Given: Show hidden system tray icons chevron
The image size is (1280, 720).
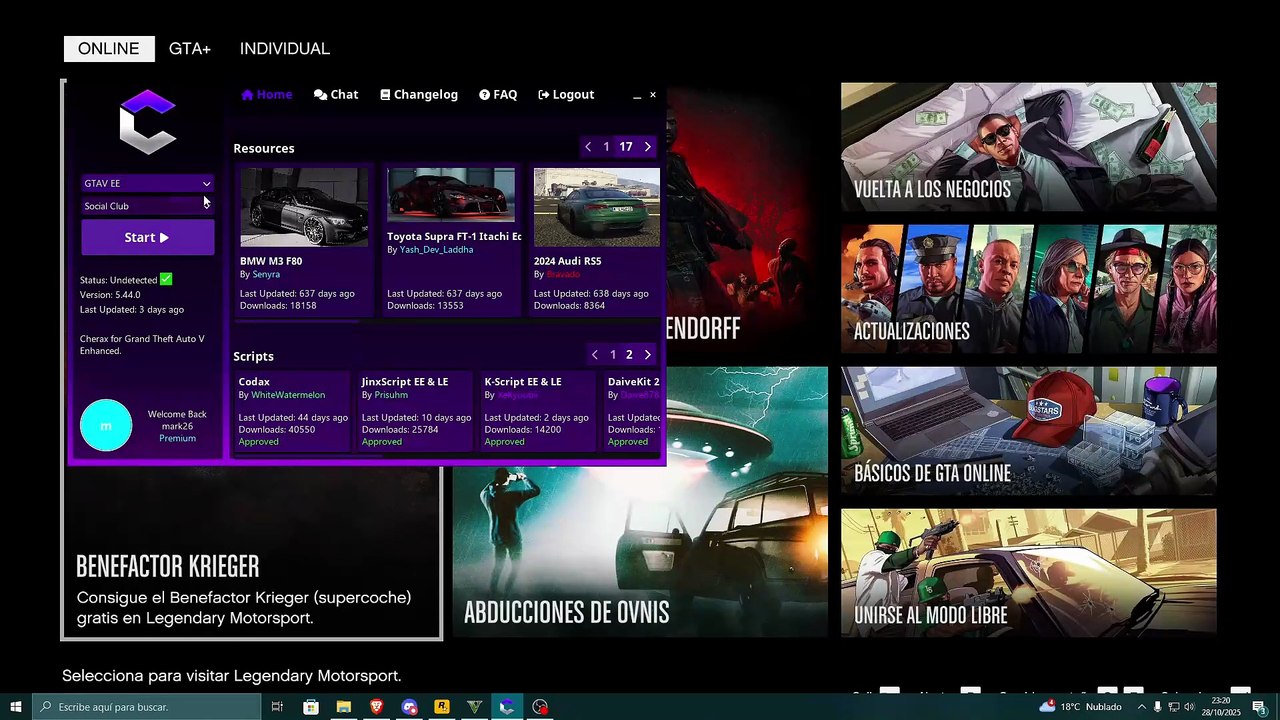Looking at the screenshot, I should point(1142,707).
